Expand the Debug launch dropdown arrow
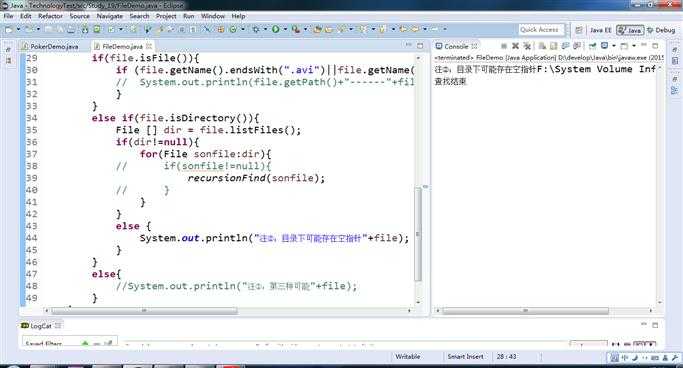The image size is (683, 368). point(265,29)
